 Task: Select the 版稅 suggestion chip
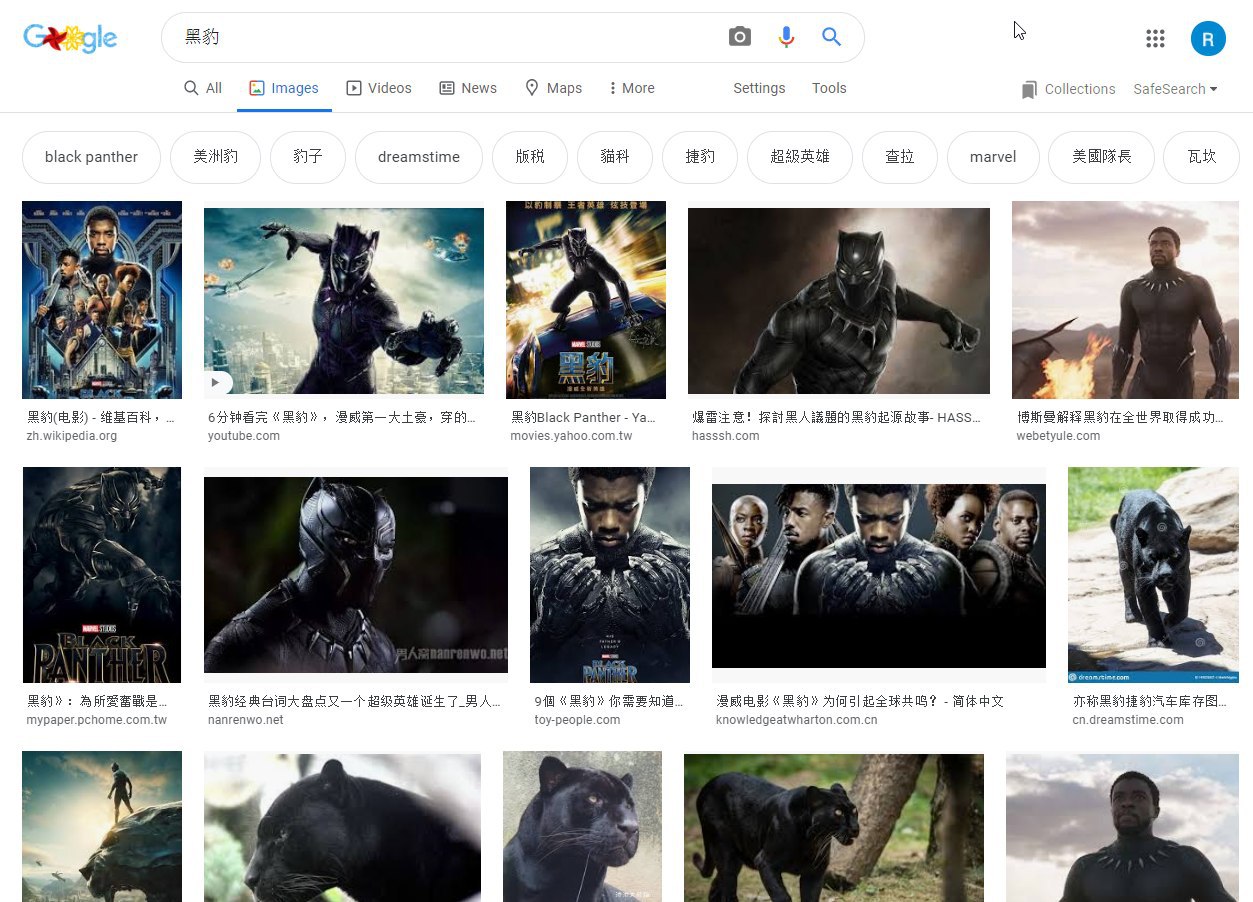[x=530, y=157]
